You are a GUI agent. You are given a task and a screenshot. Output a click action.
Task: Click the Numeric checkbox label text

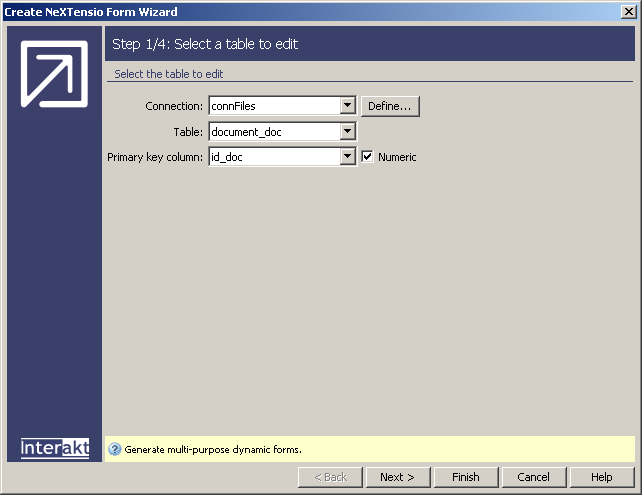[397, 157]
